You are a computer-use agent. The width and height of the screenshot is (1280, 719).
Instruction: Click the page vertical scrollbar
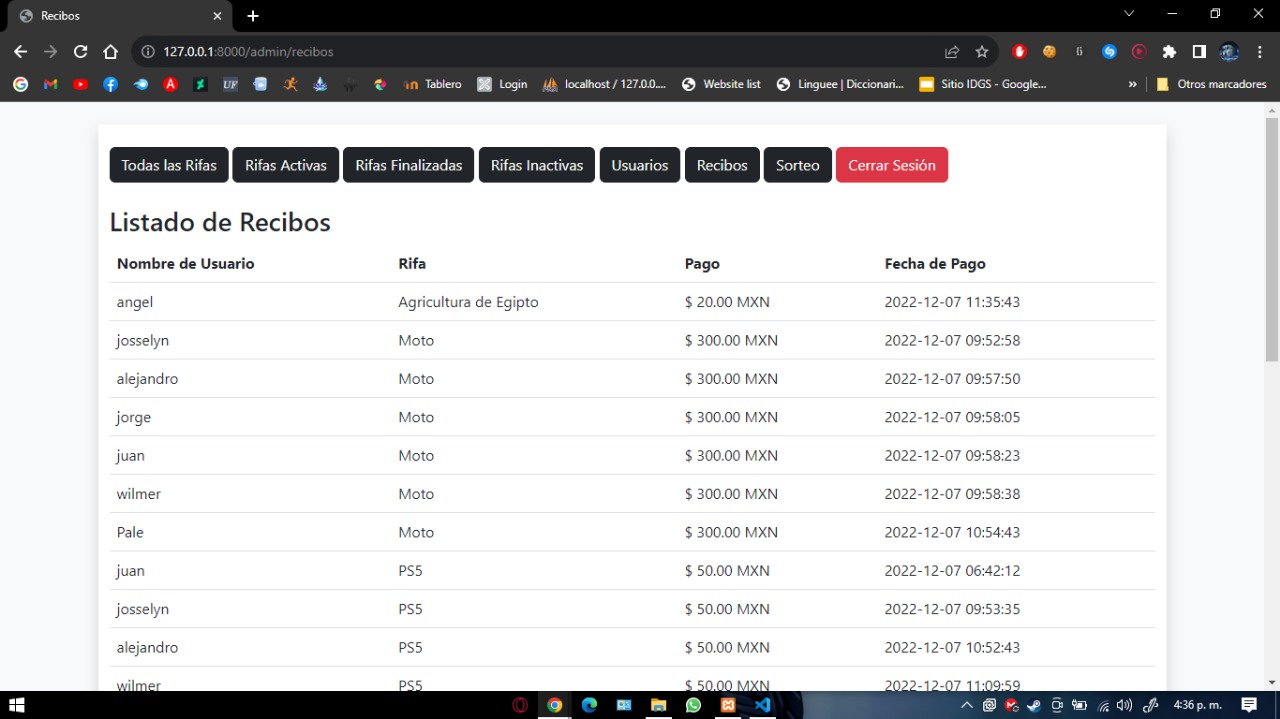pyautogui.click(x=1272, y=240)
